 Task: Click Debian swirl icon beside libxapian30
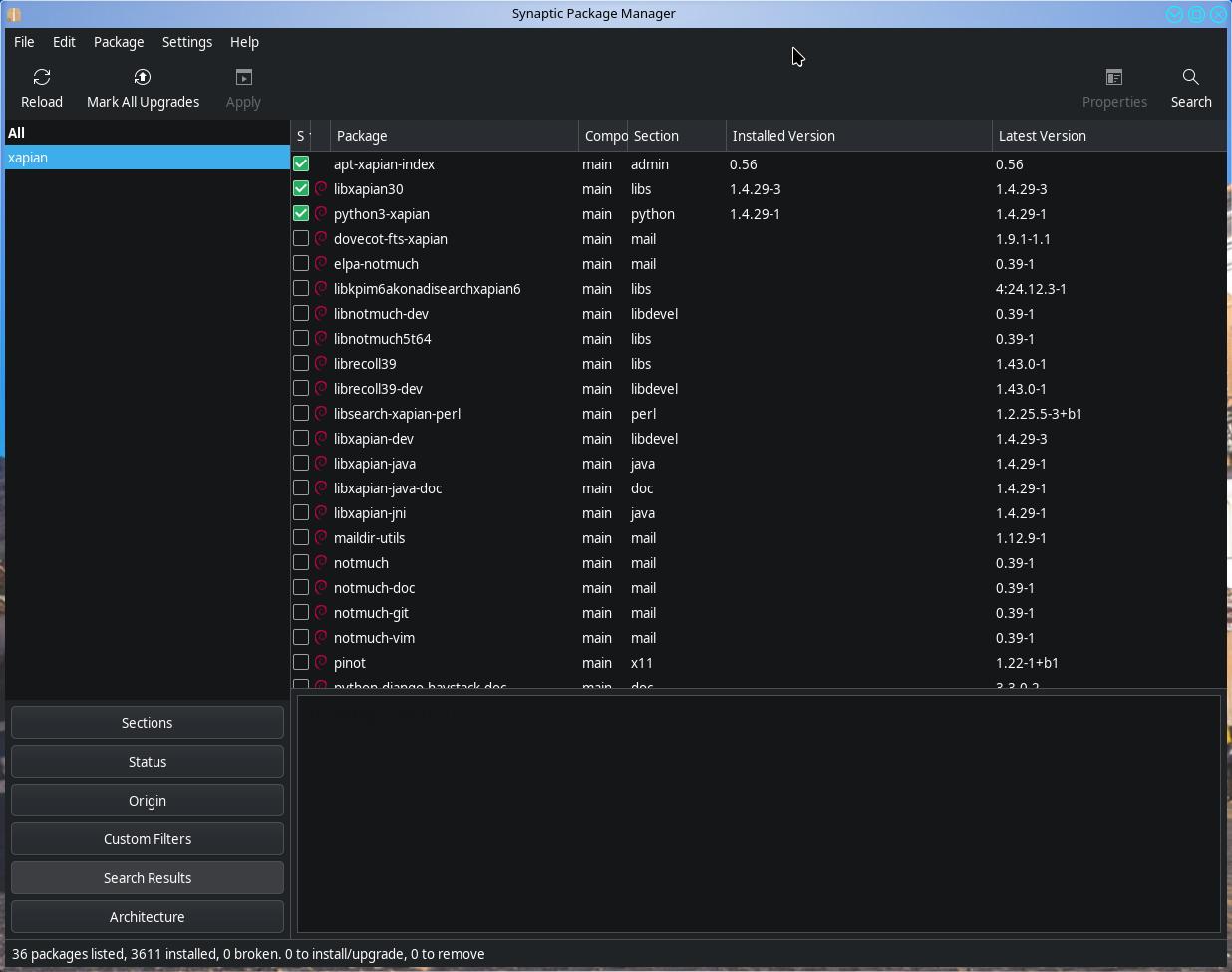321,189
